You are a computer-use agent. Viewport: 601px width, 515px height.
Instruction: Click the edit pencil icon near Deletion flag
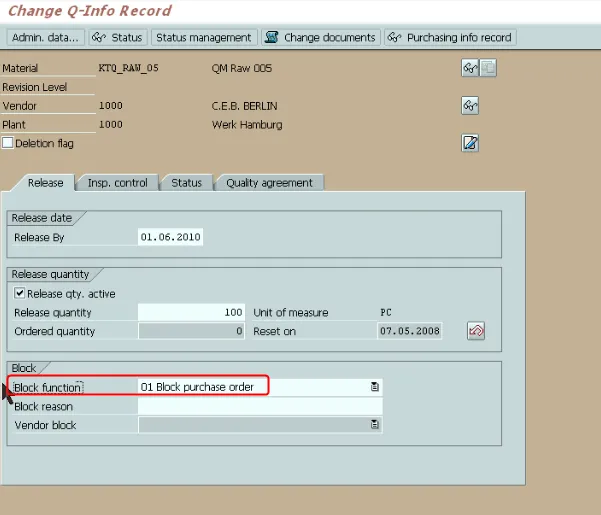tap(470, 143)
